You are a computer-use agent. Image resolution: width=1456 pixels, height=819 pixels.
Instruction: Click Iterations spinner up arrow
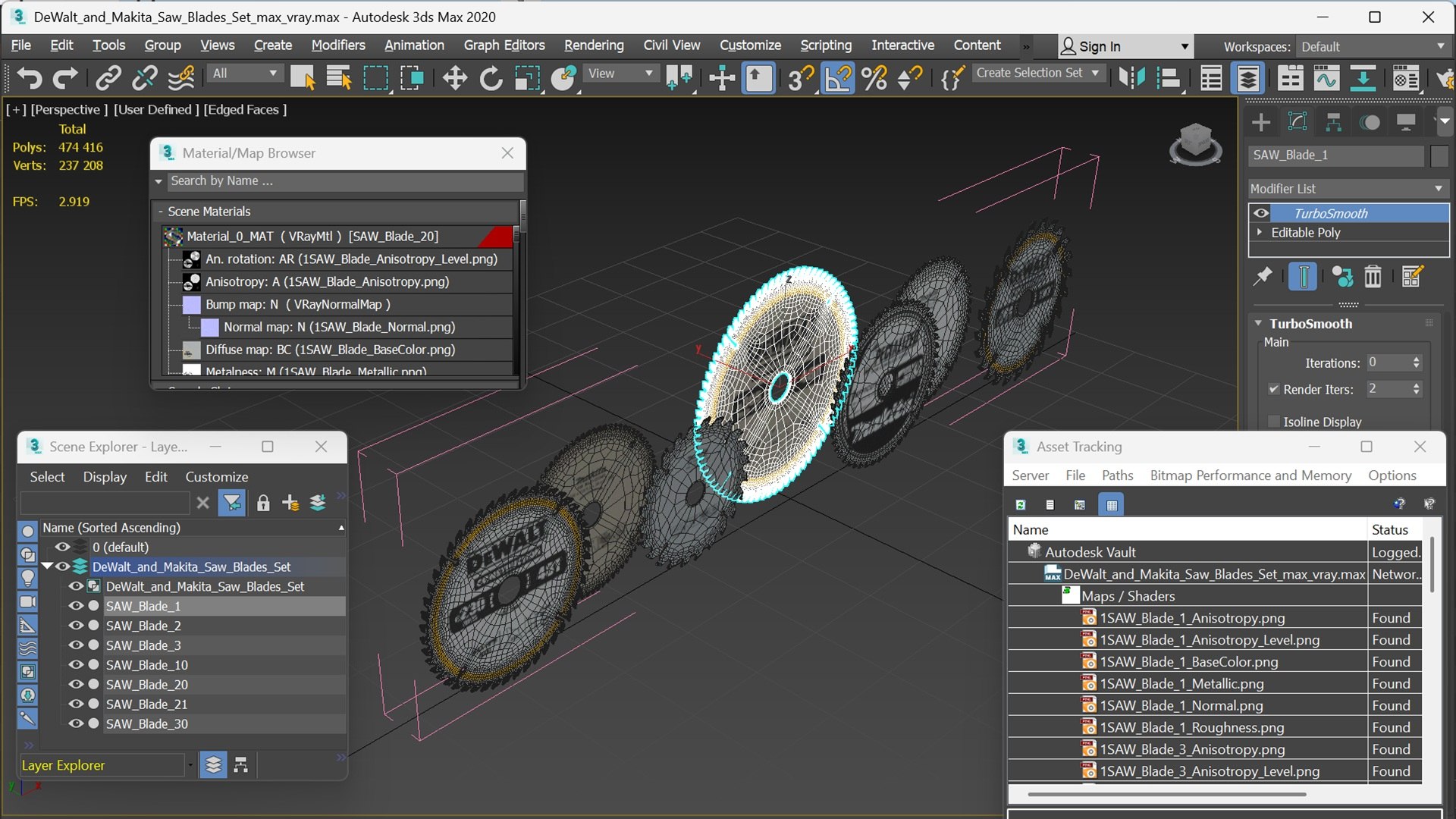point(1416,359)
